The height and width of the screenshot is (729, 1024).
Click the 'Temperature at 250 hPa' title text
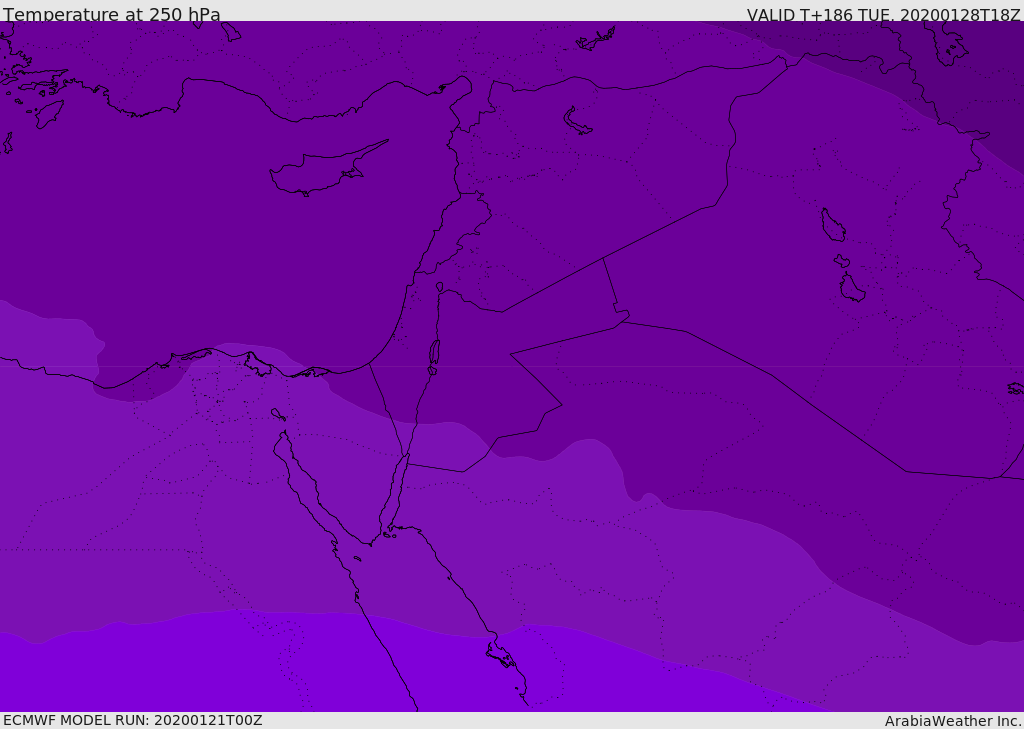point(112,14)
